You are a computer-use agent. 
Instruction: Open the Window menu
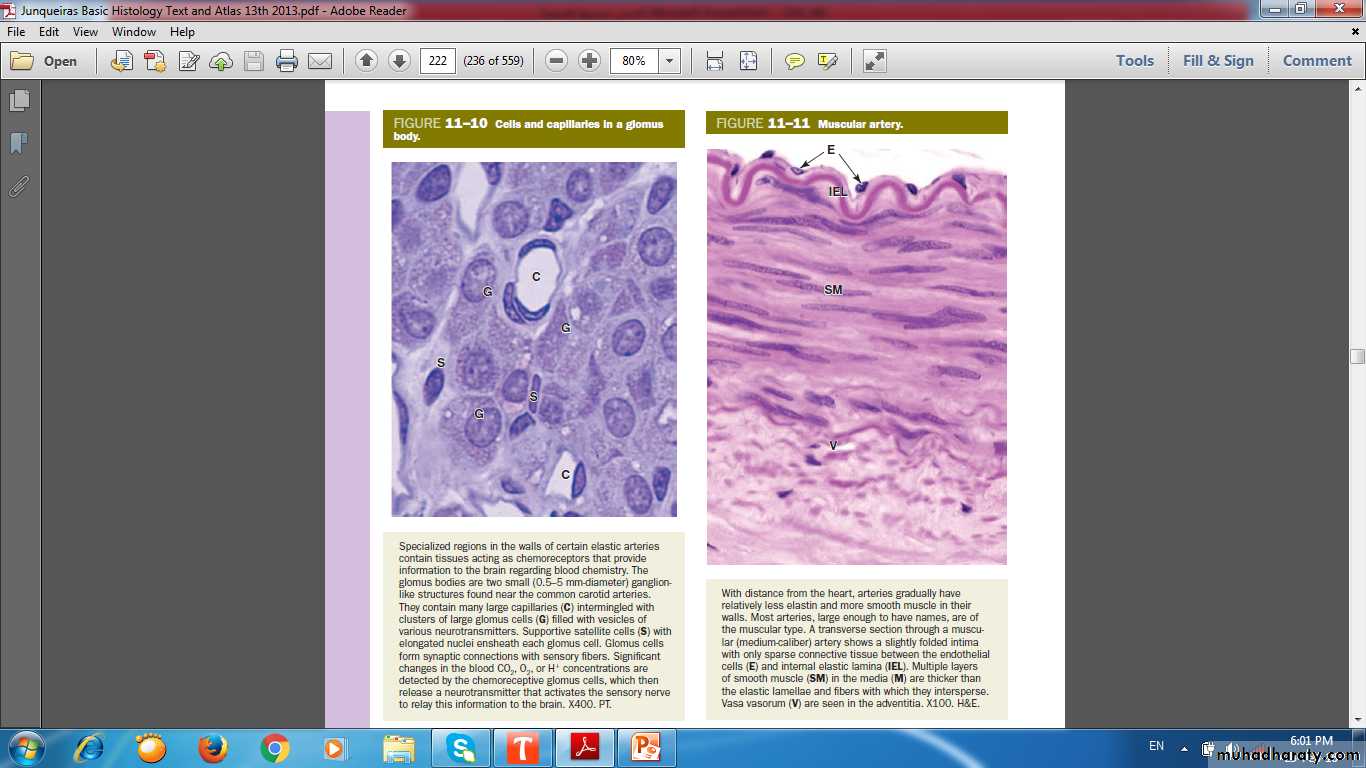[x=134, y=32]
